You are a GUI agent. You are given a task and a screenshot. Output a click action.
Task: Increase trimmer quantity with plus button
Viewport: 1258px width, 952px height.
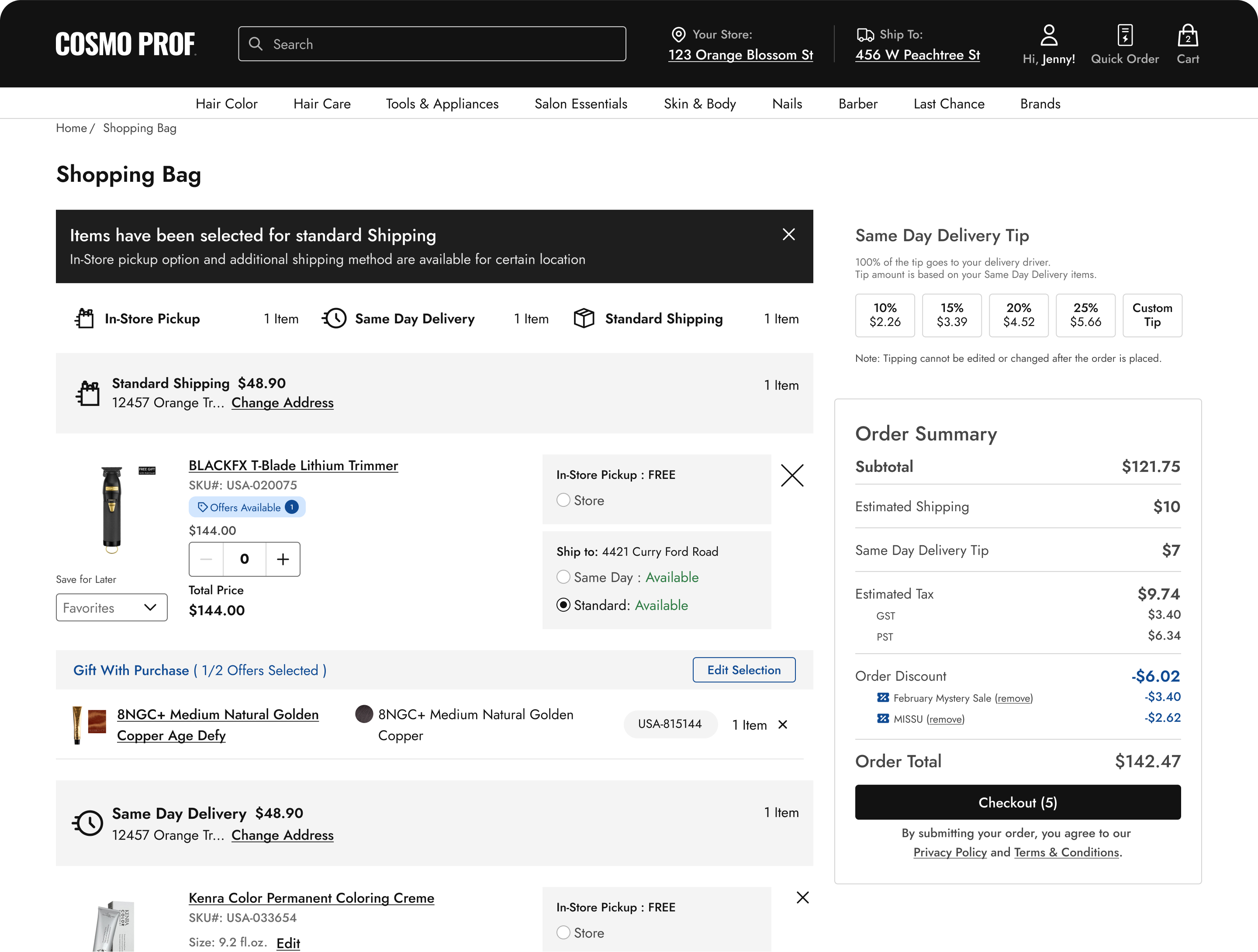(x=283, y=559)
